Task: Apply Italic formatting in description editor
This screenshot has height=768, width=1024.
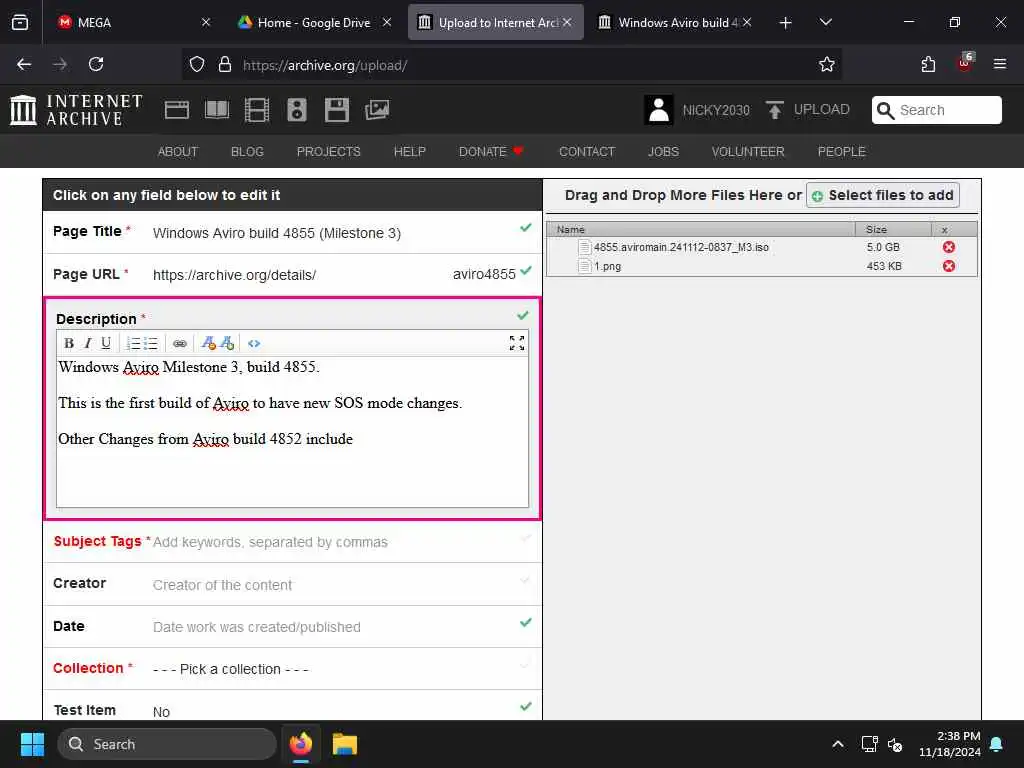Action: pos(88,344)
